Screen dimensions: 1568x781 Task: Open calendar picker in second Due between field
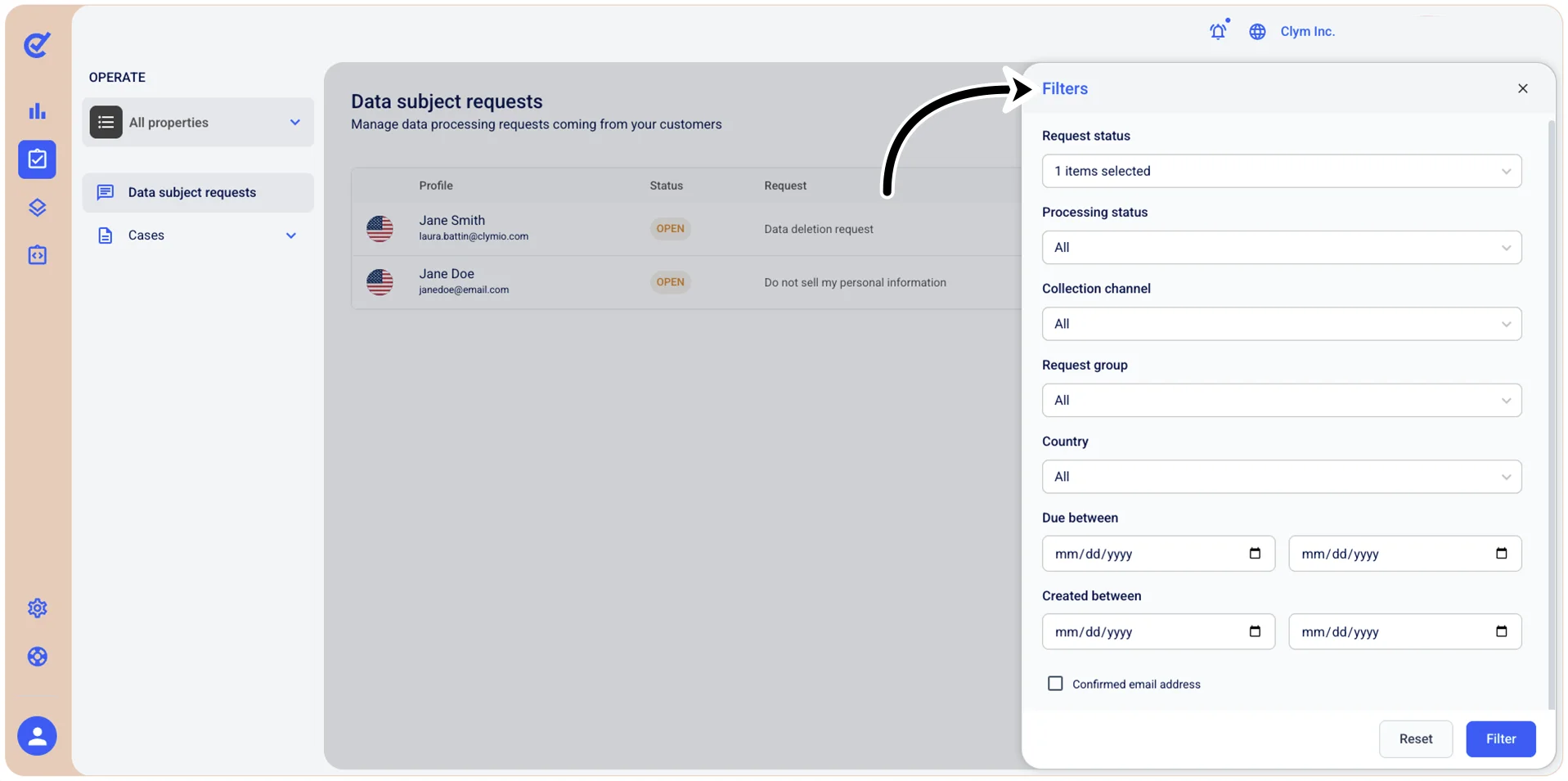1501,554
